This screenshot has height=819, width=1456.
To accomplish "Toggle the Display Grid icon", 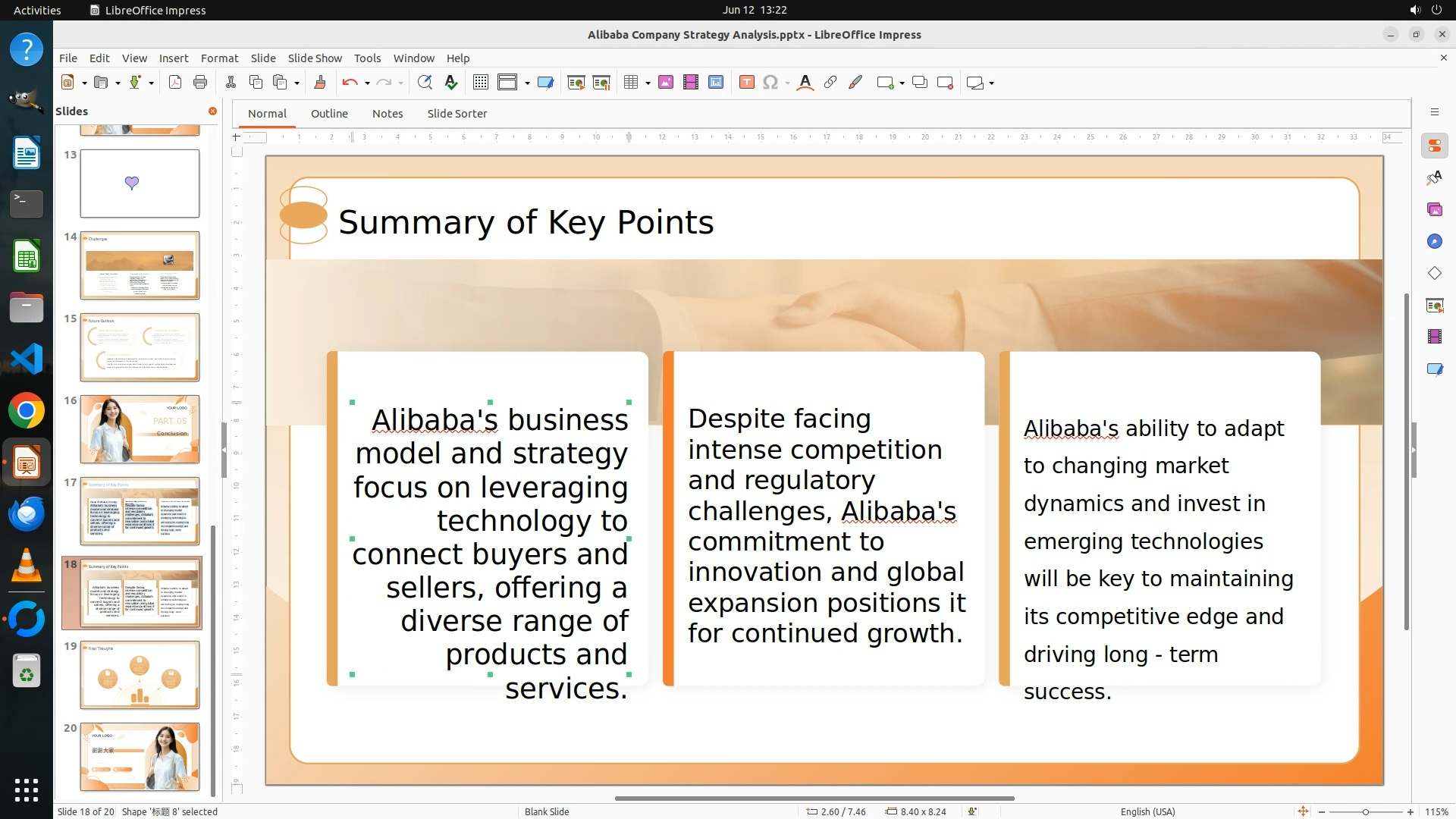I will (x=480, y=83).
